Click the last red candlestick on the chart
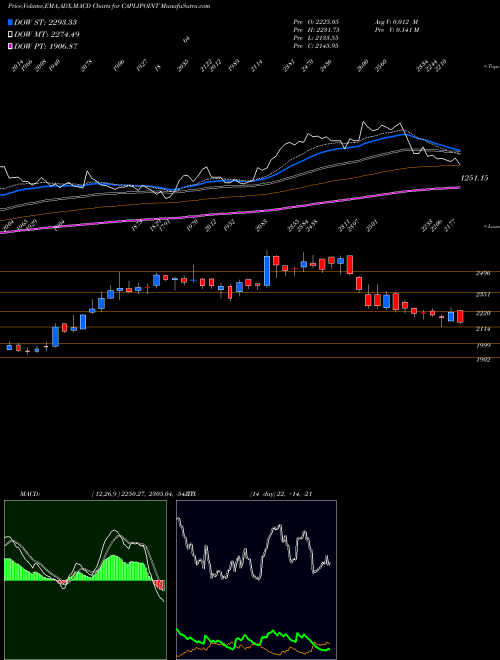Screen dimensions: 500x660 [x=460, y=317]
